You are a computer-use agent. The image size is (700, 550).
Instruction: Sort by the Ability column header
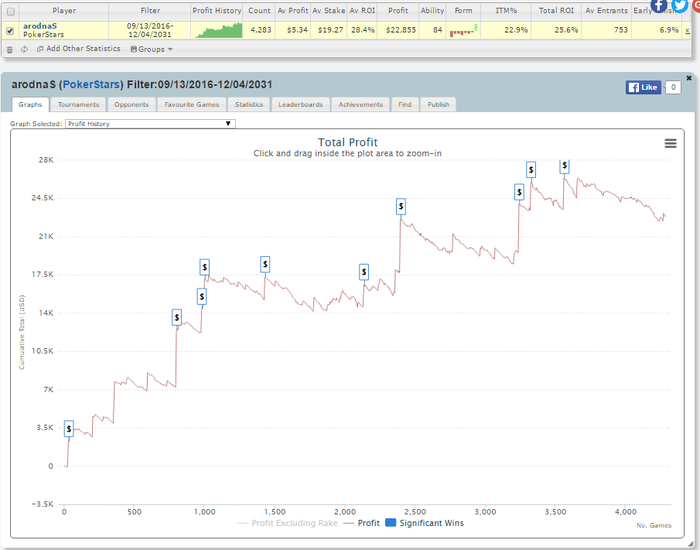pyautogui.click(x=432, y=11)
